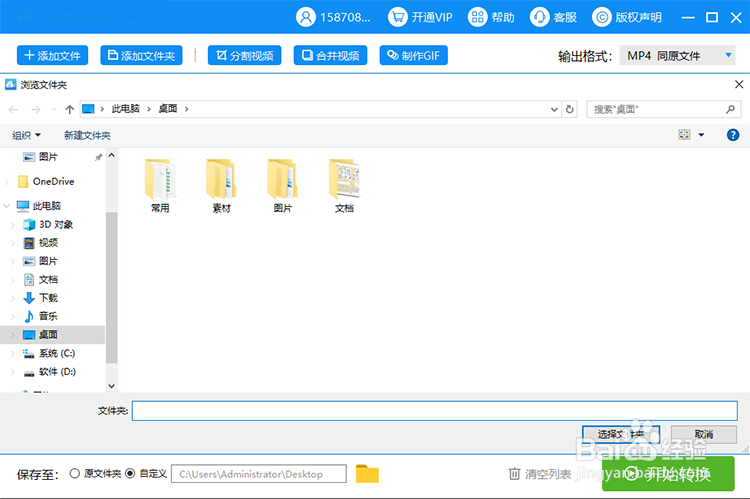
Task: Select 视频 in the navigation tree
Action: 48,243
